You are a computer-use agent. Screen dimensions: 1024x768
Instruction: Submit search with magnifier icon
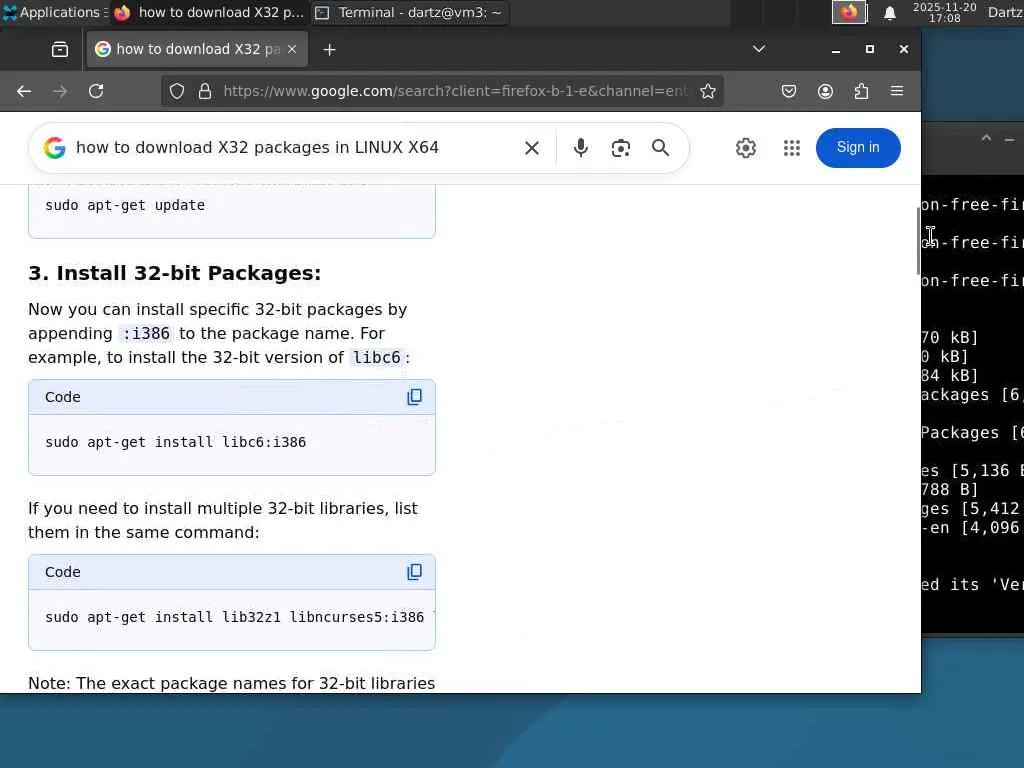(x=660, y=148)
